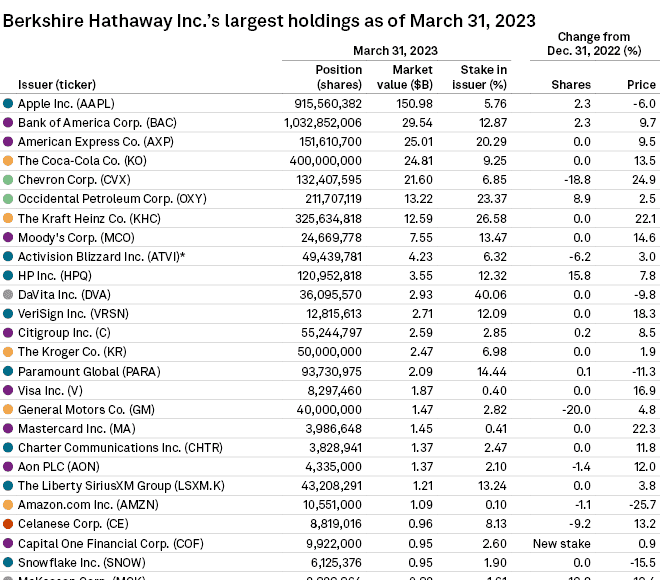Click the 'Price' change column header
The image size is (660, 580).
point(641,85)
